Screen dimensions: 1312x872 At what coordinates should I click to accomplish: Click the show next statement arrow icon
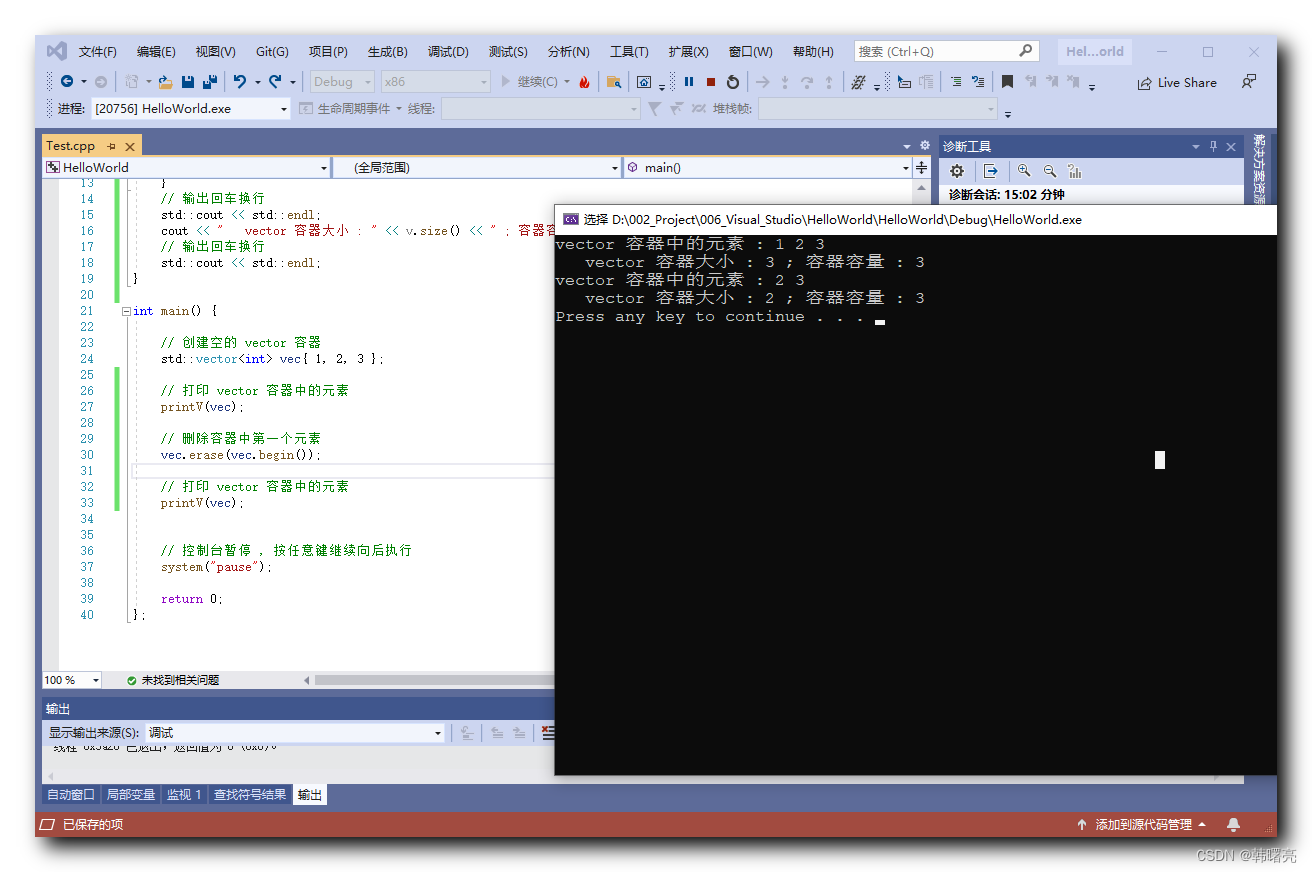point(763,82)
